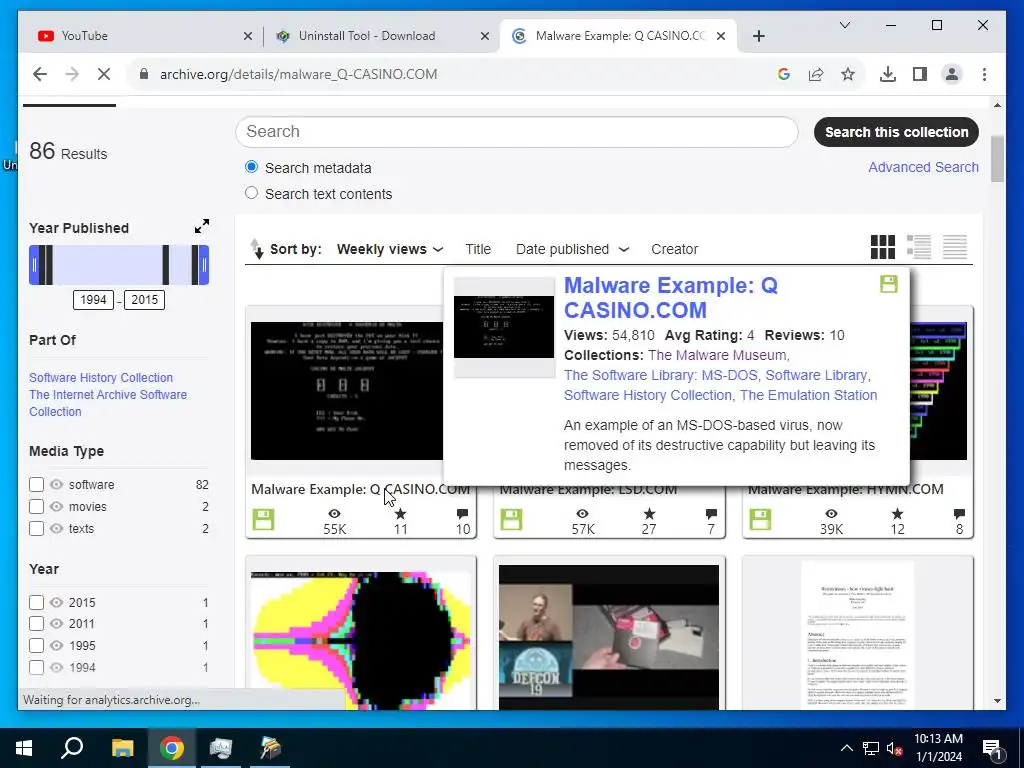Open Chrome three-dot menu
Screen dimensions: 1024x768
(984, 74)
